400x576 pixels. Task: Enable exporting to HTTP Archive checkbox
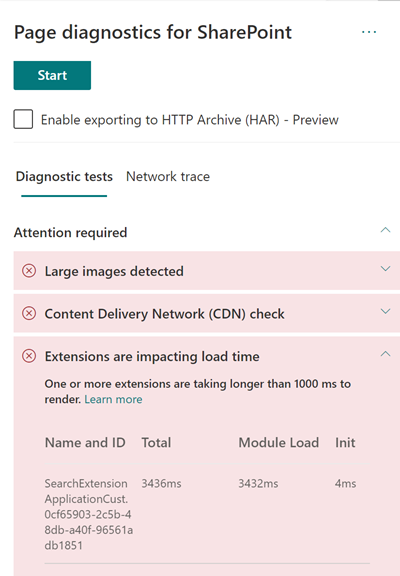pyautogui.click(x=23, y=119)
